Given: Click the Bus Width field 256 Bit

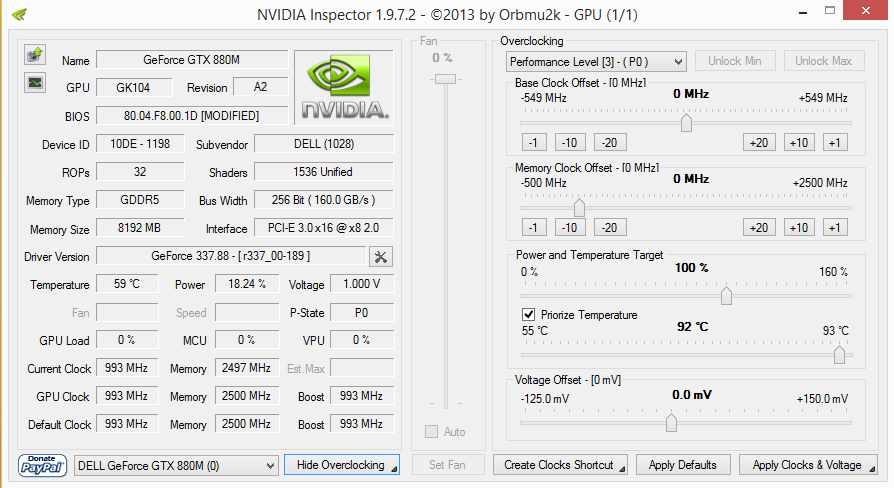Looking at the screenshot, I should click(x=324, y=200).
